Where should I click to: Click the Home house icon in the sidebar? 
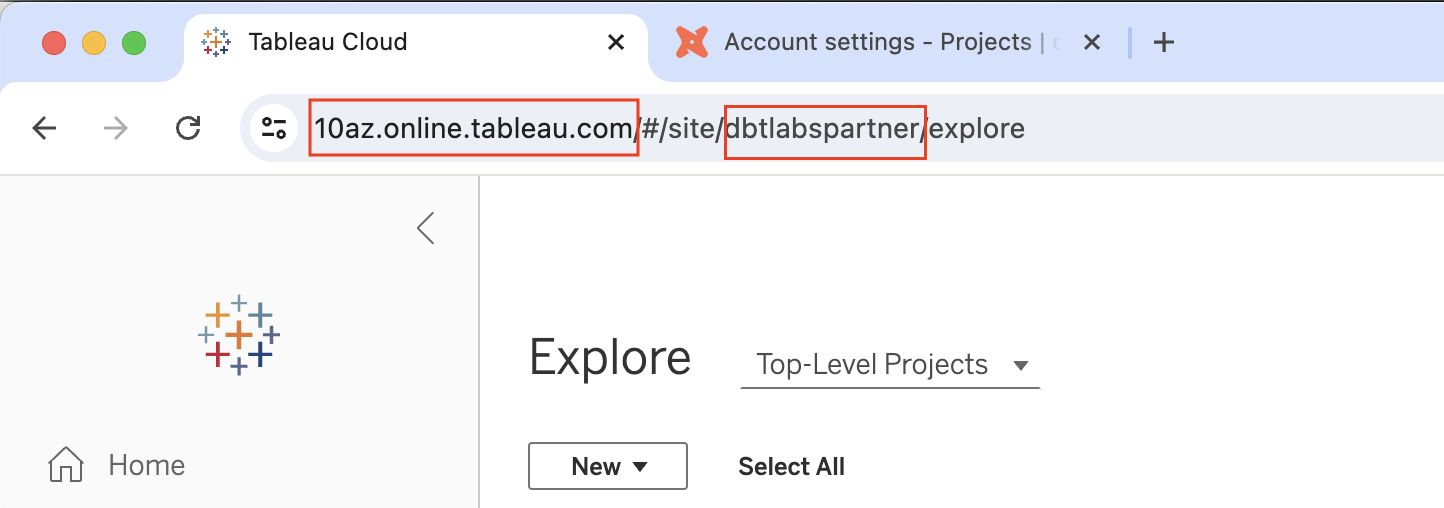[x=66, y=465]
